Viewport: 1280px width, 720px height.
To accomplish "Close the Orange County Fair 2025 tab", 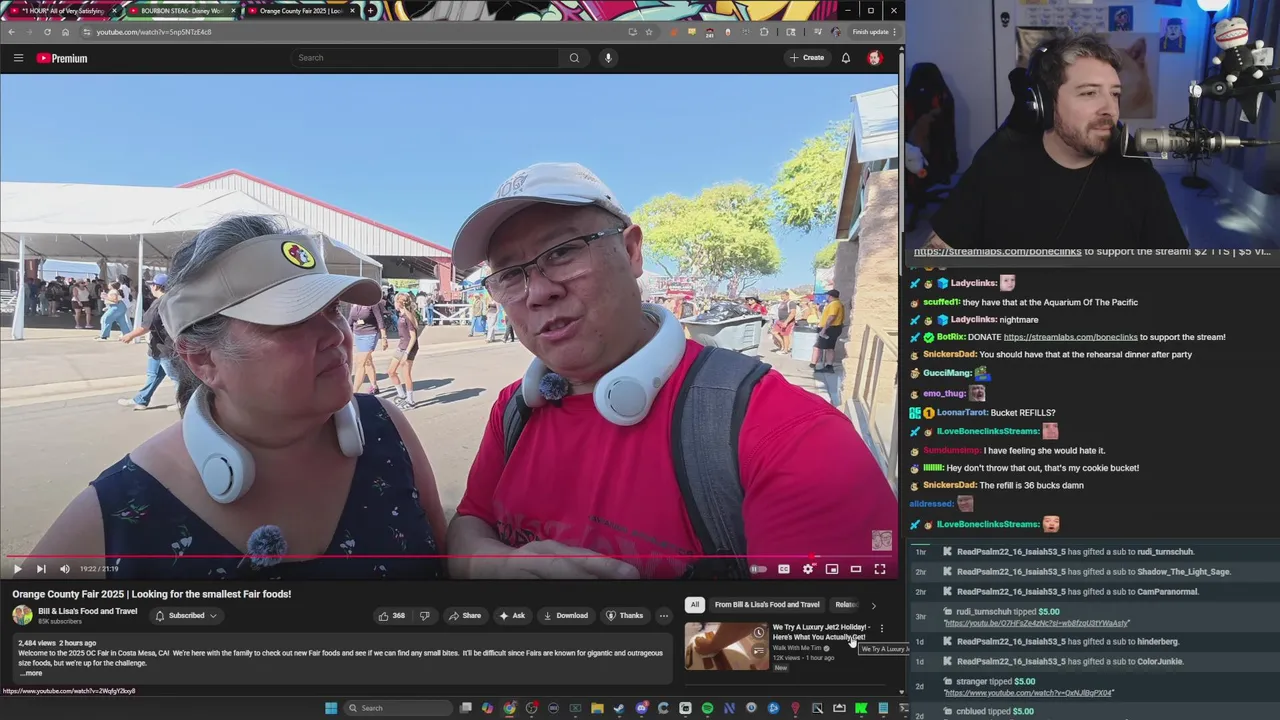I will pos(352,11).
